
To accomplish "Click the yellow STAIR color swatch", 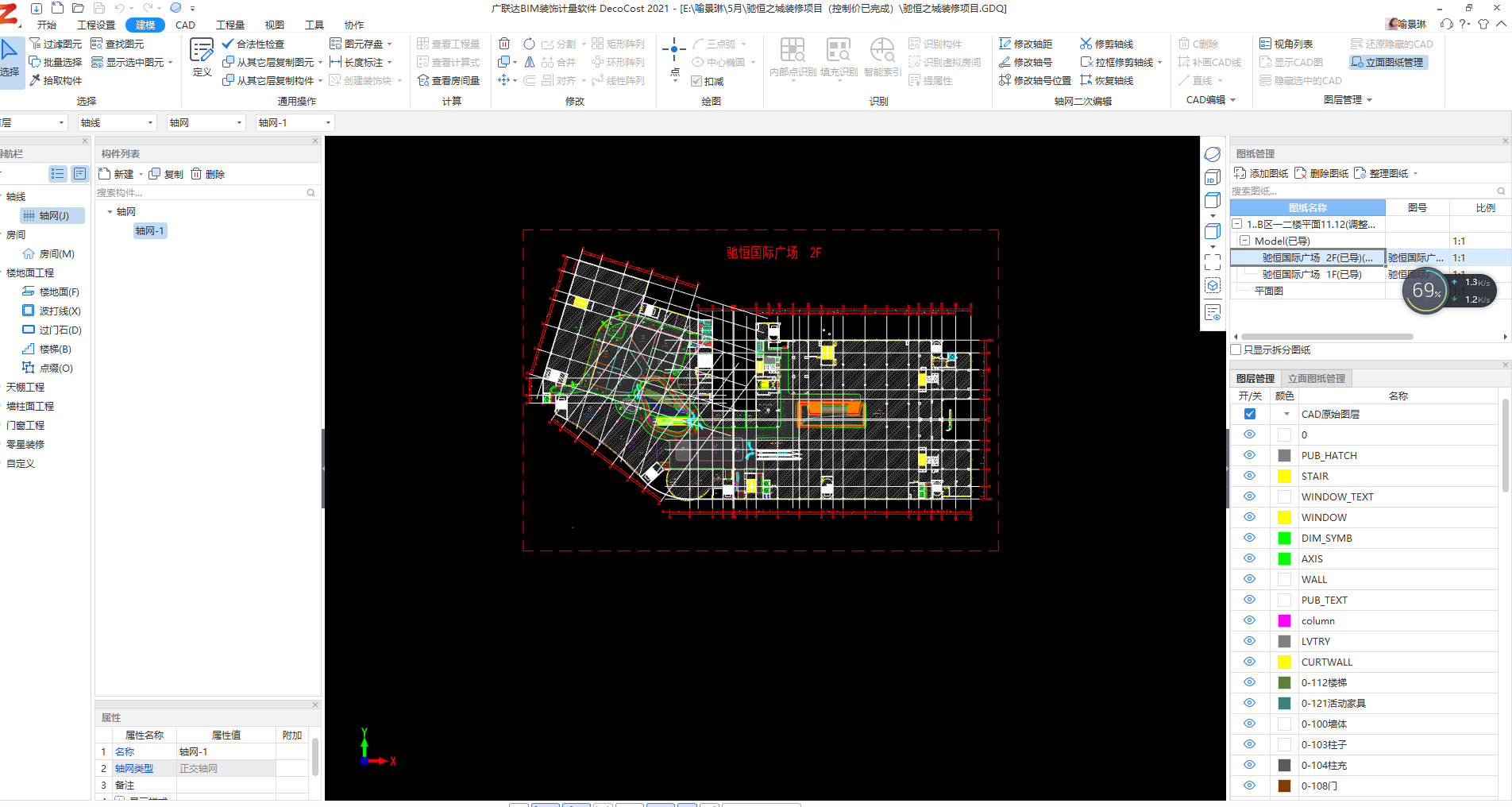I will pyautogui.click(x=1284, y=476).
